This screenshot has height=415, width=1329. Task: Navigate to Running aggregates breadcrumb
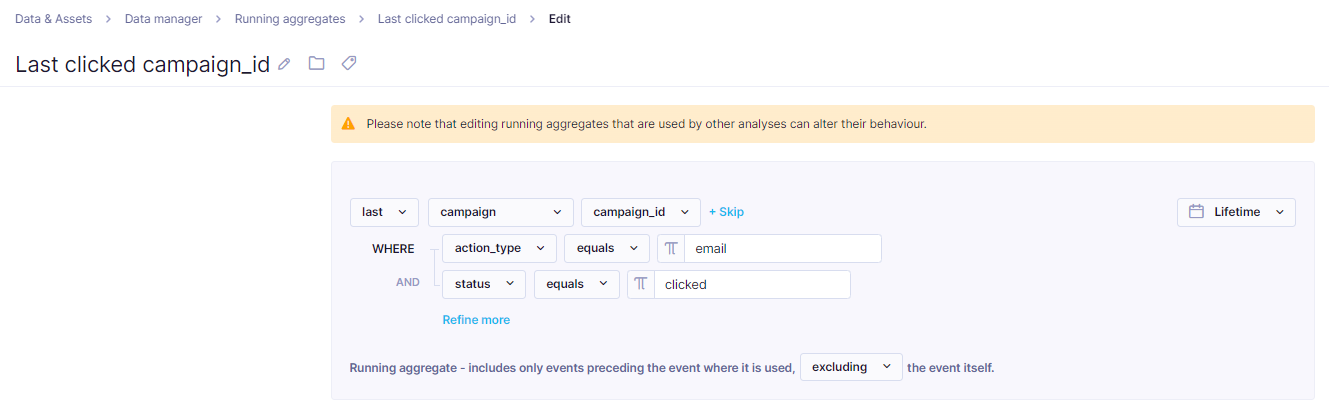tap(290, 19)
